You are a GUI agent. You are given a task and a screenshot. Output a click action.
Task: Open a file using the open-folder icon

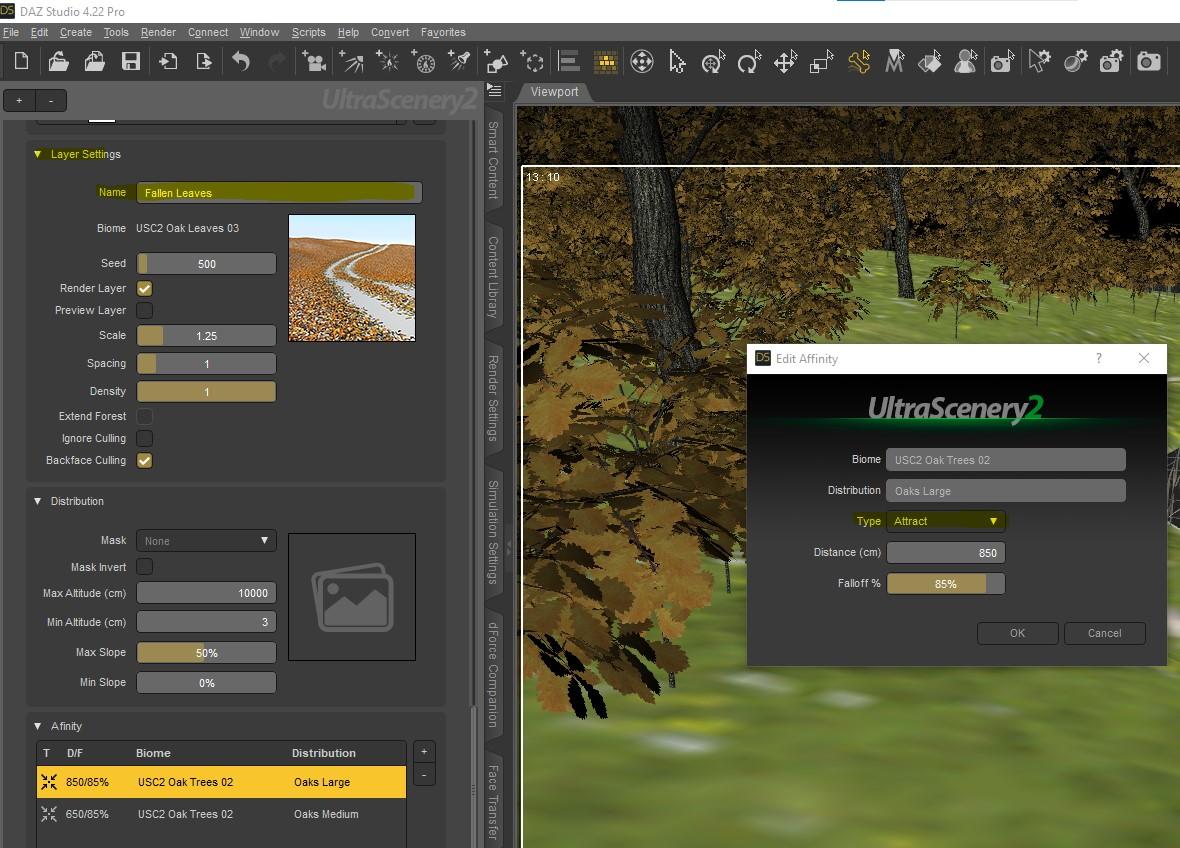58,61
